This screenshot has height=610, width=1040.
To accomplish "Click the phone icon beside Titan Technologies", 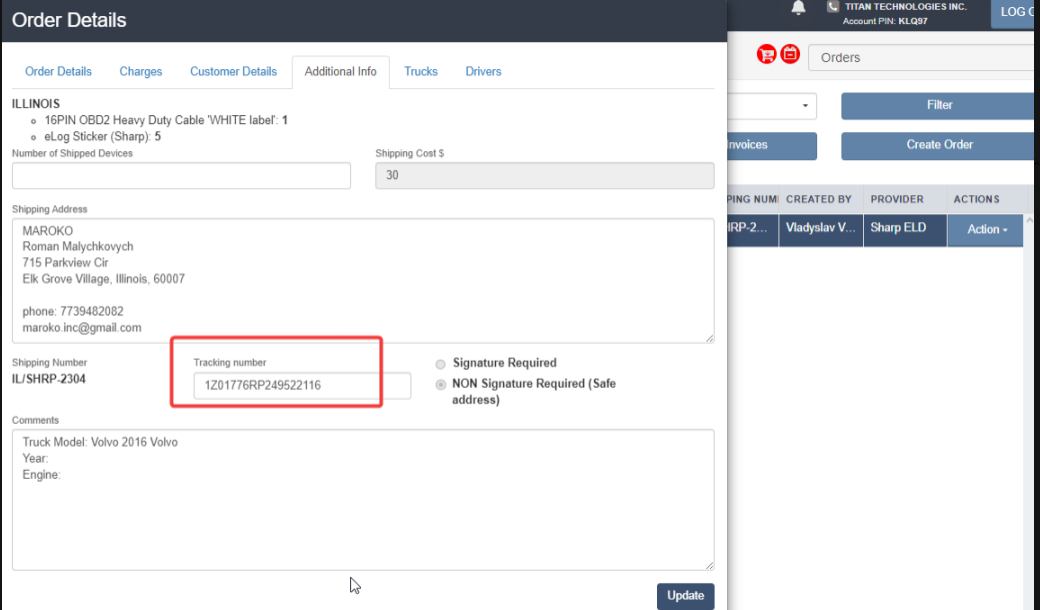I will click(832, 7).
